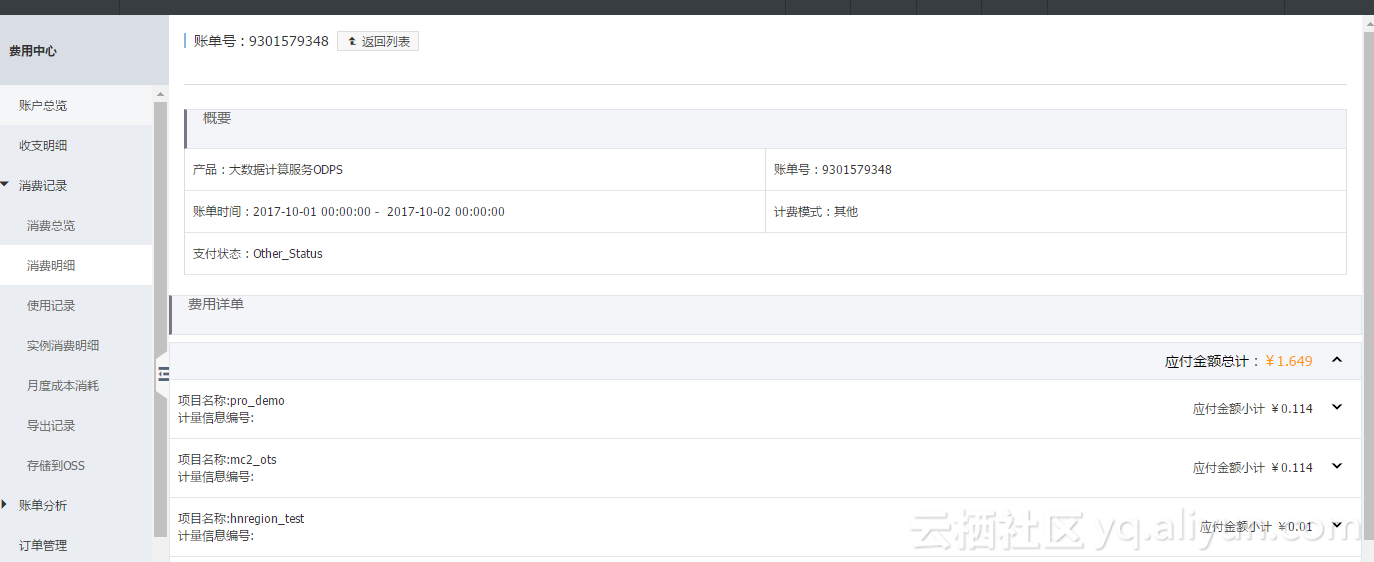Open 月度成本消耗 in the sidebar
The width and height of the screenshot is (1374, 562).
(76, 385)
